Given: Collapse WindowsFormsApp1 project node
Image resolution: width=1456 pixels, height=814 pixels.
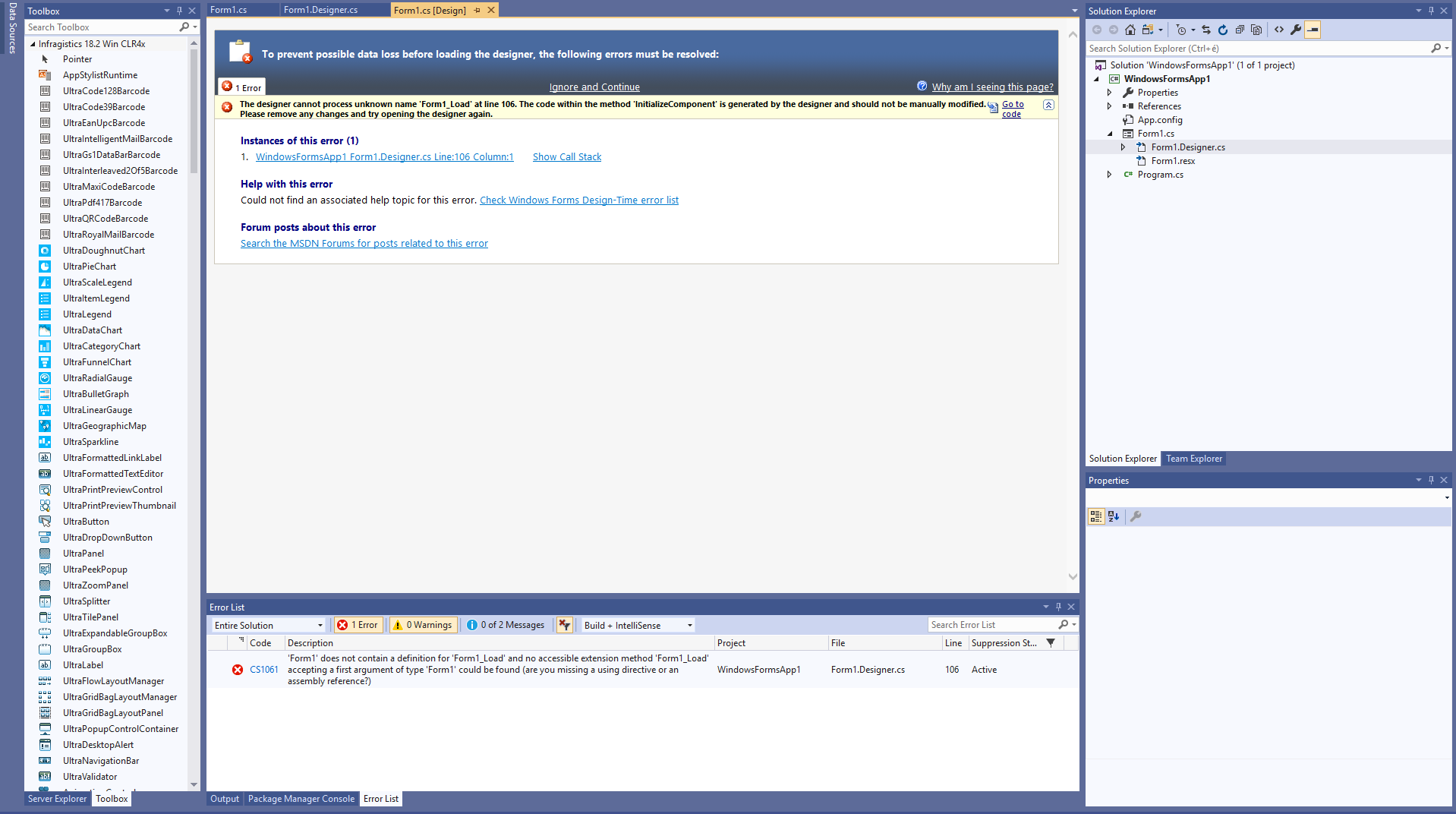Looking at the screenshot, I should (x=1096, y=79).
